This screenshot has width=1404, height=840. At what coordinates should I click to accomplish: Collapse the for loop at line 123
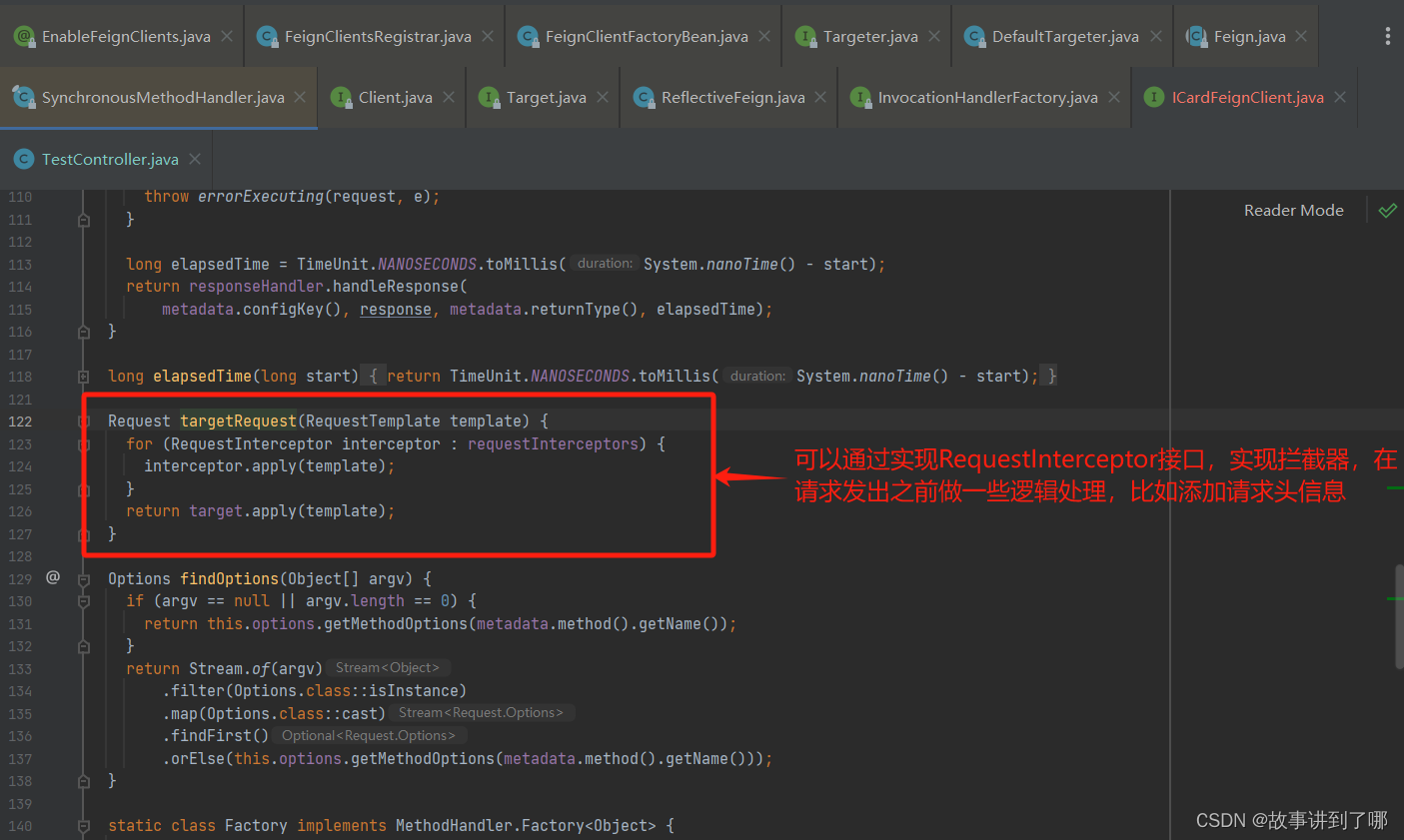[84, 444]
